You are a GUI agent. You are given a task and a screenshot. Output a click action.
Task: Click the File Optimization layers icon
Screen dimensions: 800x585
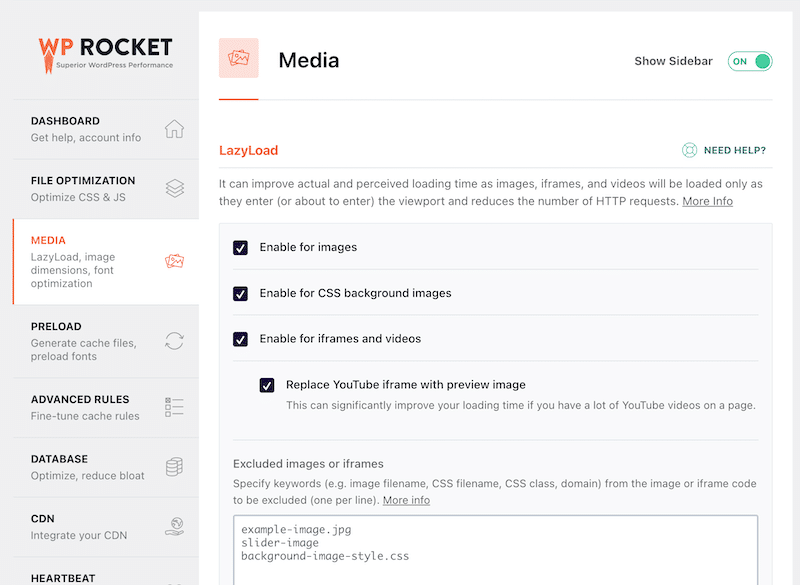tap(174, 189)
